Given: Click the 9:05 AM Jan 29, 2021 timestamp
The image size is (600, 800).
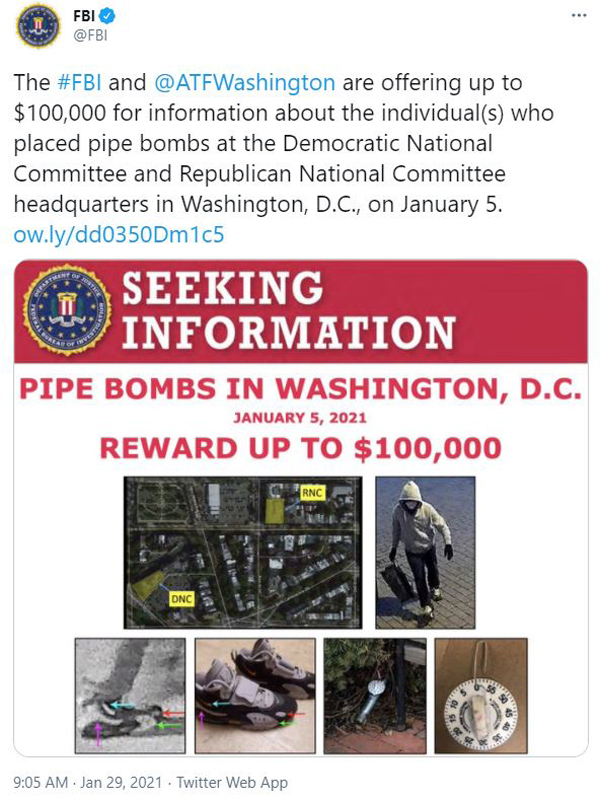Looking at the screenshot, I should (88, 782).
